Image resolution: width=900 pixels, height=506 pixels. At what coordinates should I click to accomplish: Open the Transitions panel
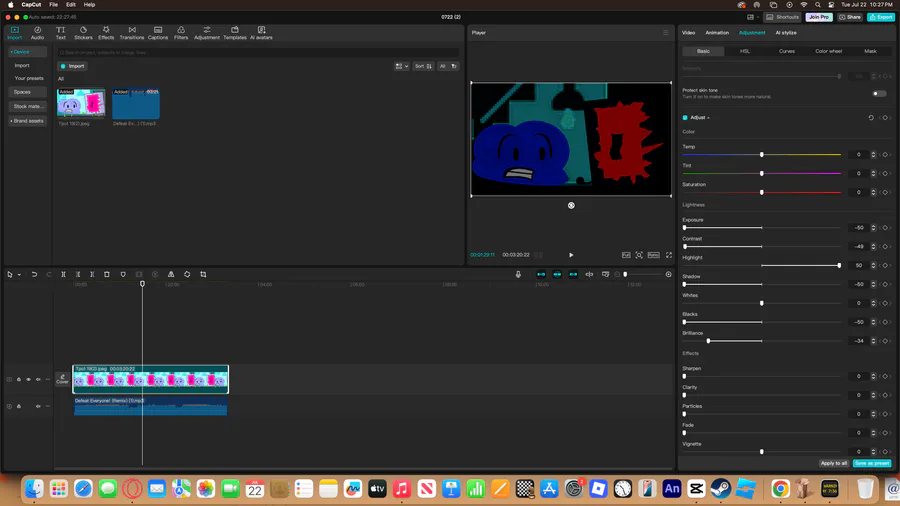coord(132,33)
